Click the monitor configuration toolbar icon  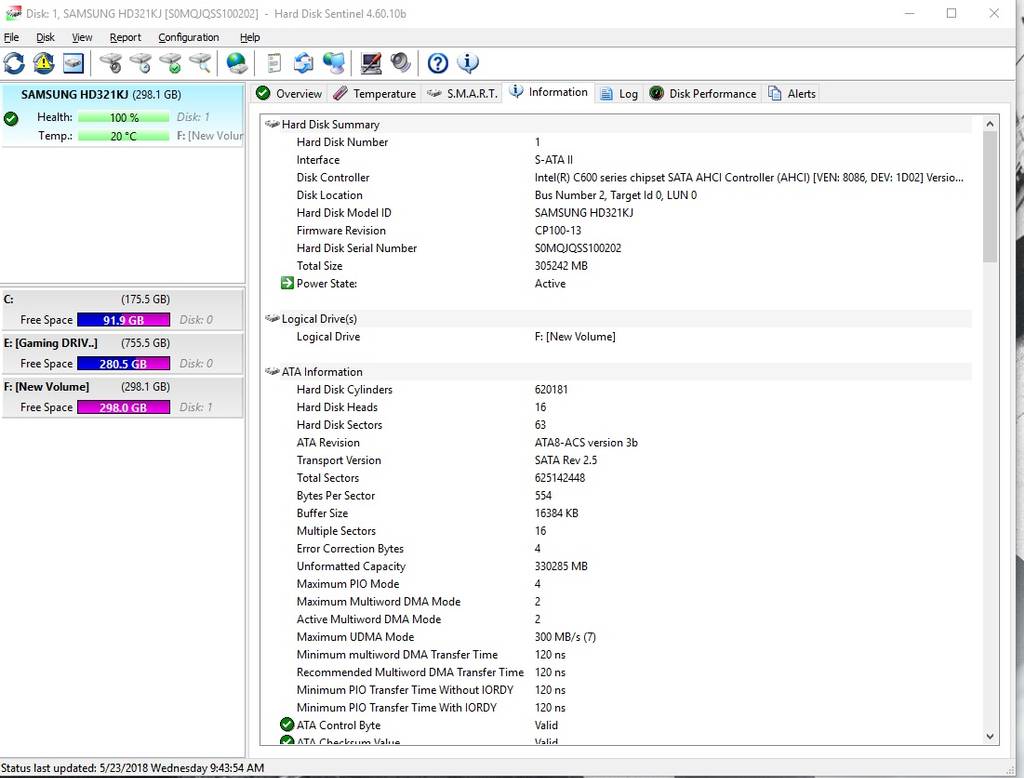(x=371, y=63)
